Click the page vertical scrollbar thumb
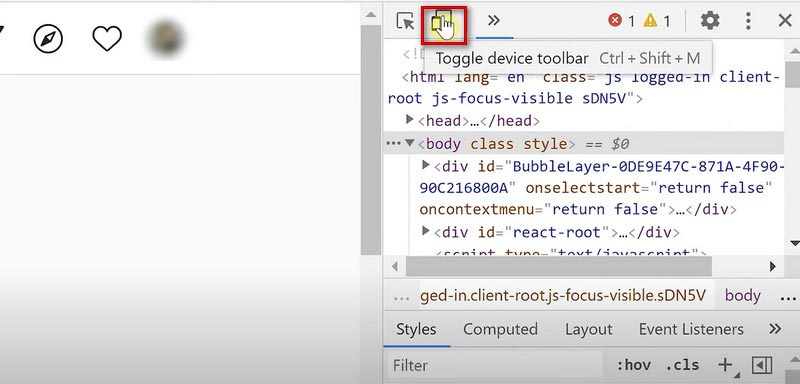 click(x=371, y=140)
